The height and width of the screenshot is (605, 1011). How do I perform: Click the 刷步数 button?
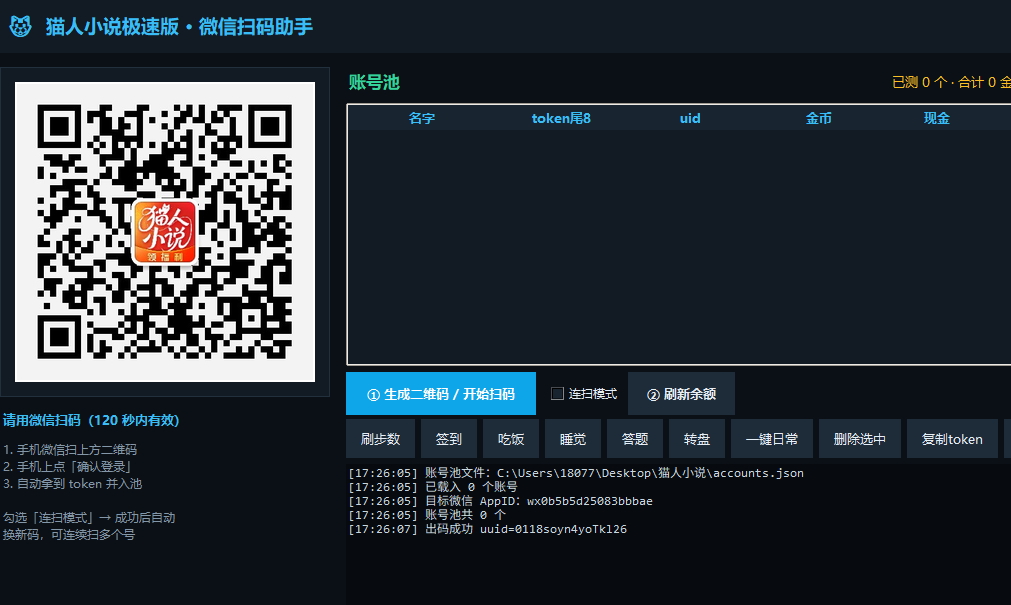pos(380,439)
